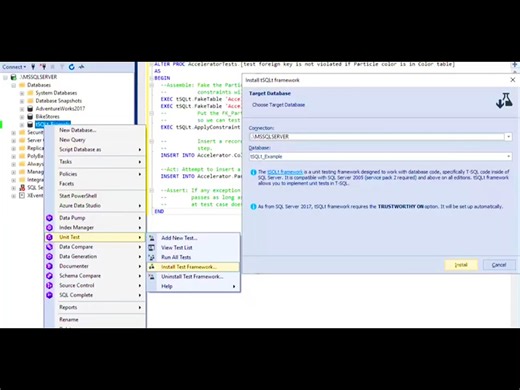Open the Connection combo box dropdown
Image resolution: width=520 pixels, height=390 pixels.
tap(508, 137)
